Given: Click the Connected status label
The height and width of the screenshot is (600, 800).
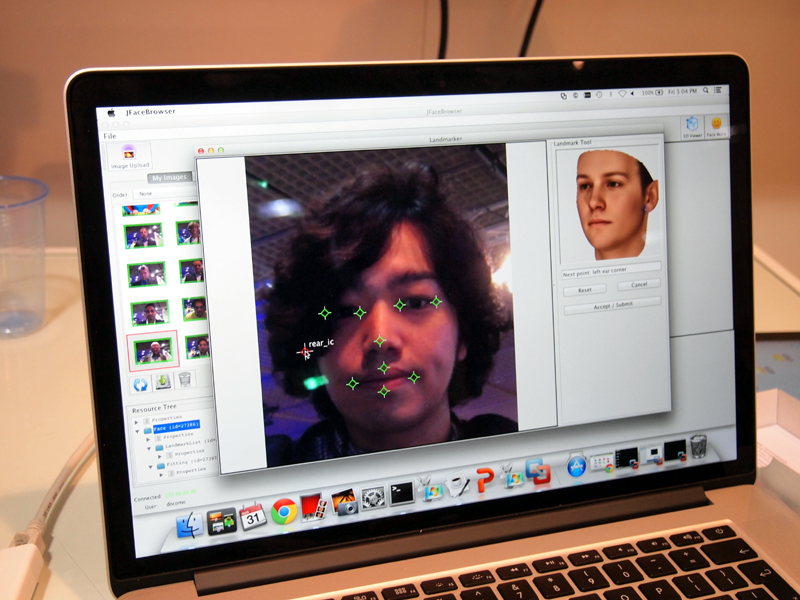Looking at the screenshot, I should (148, 498).
